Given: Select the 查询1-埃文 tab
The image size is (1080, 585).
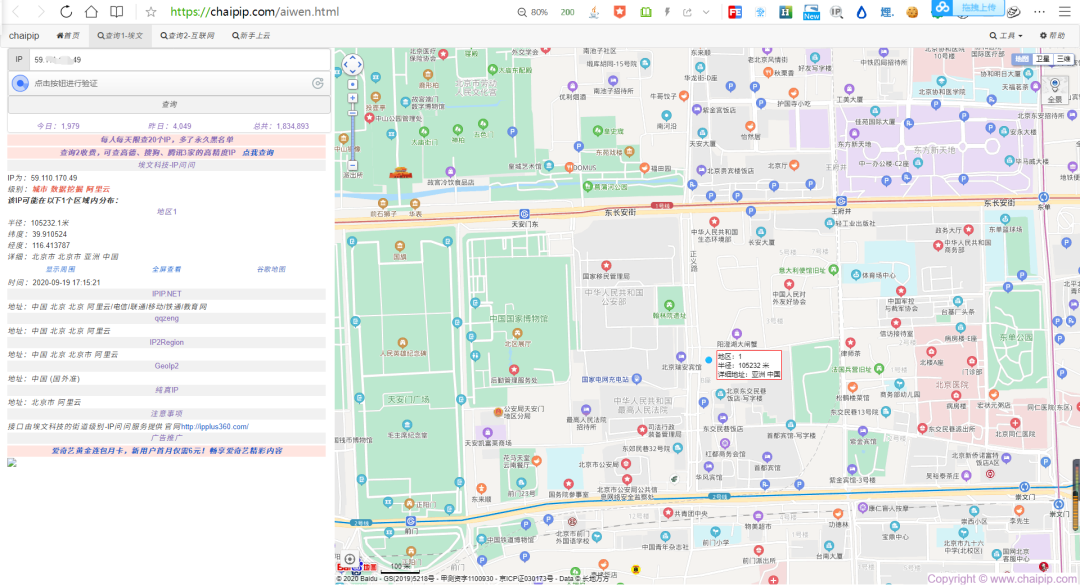Looking at the screenshot, I should click(120, 35).
